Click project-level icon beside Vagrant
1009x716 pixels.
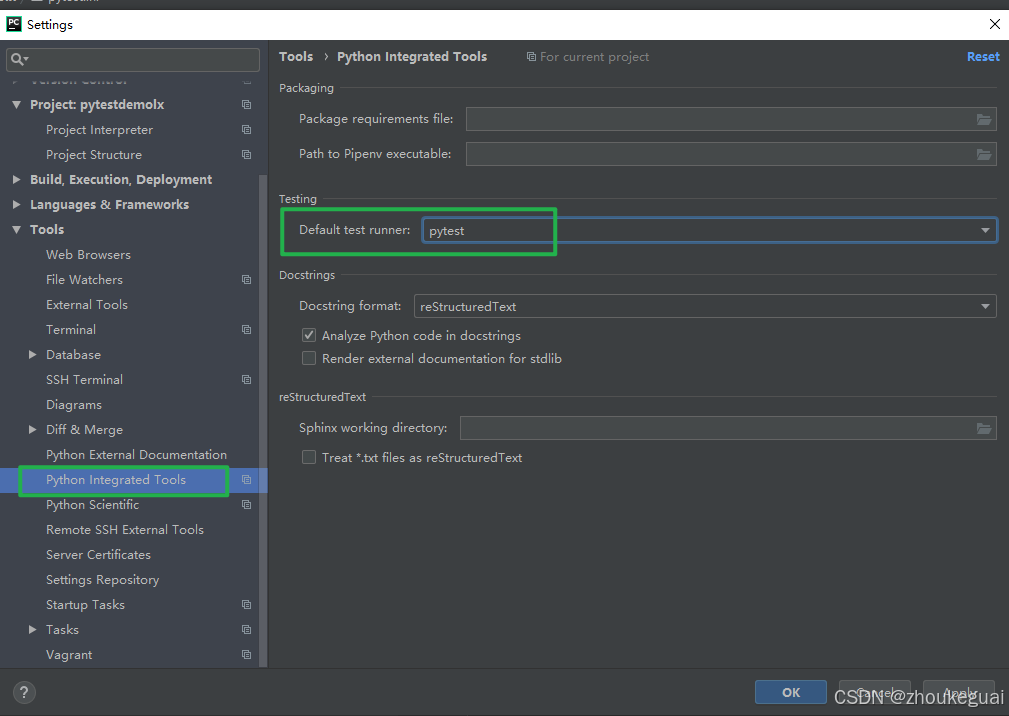(x=246, y=654)
